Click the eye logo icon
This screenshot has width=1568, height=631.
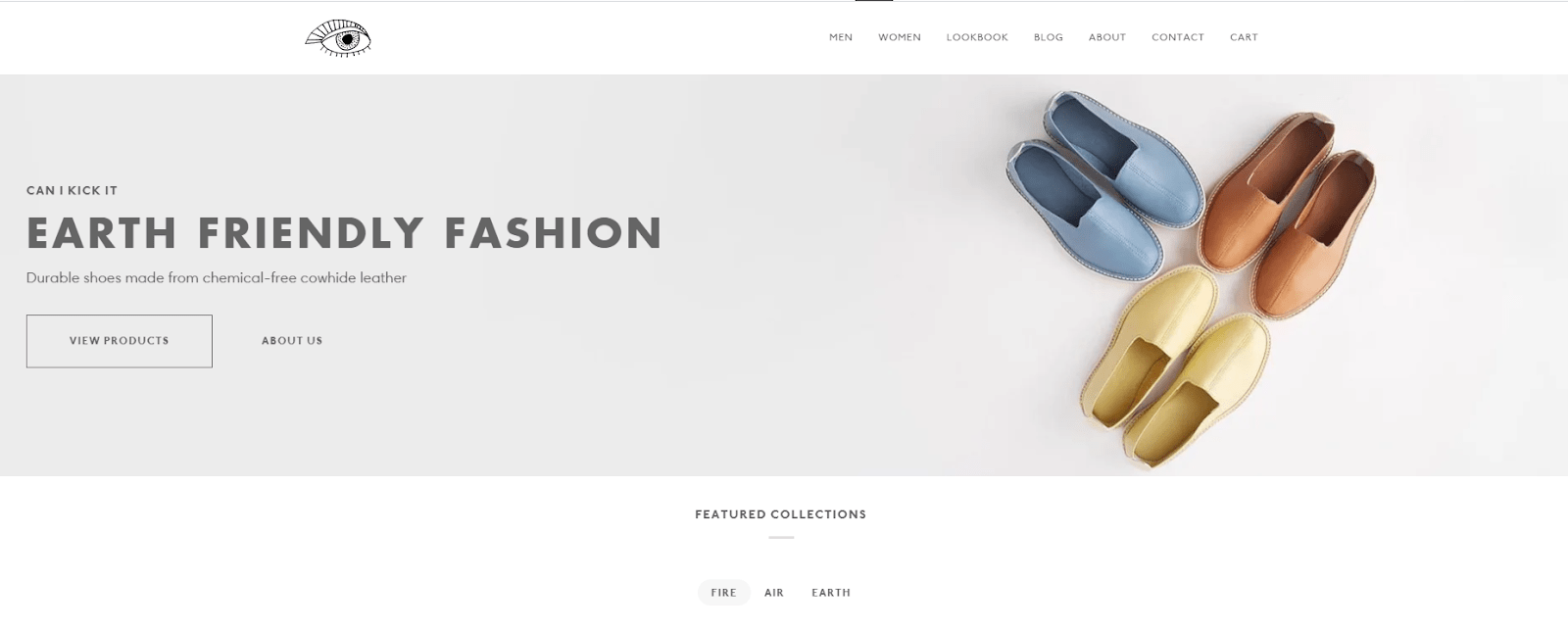pos(338,38)
